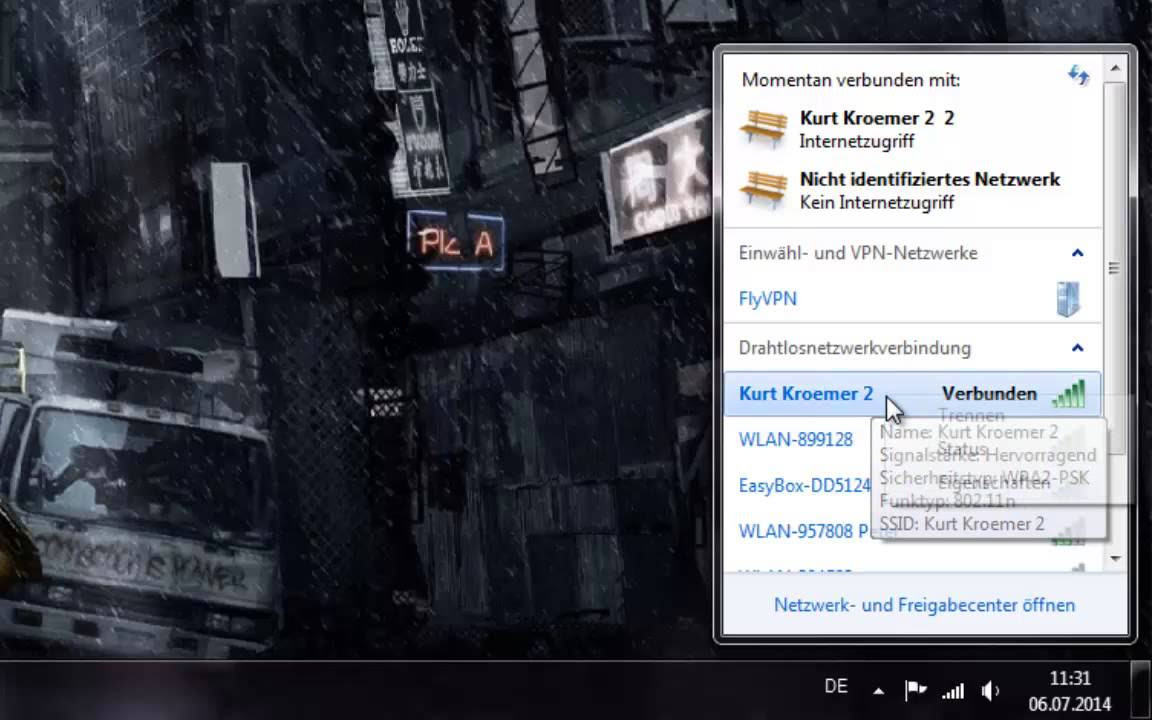Click the Verbunden status label
The height and width of the screenshot is (720, 1152).
(989, 394)
